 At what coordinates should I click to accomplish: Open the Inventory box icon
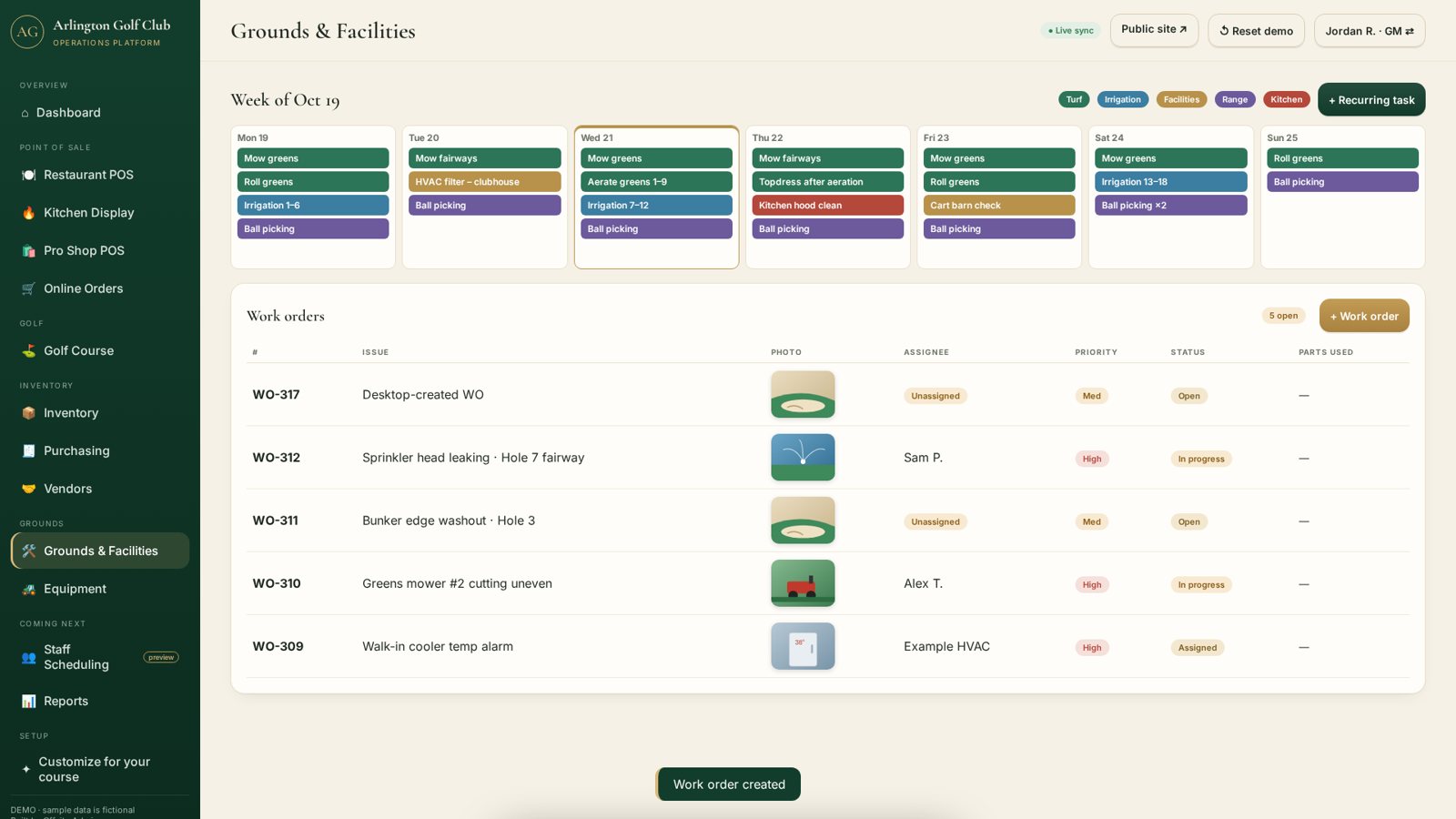[x=28, y=413]
